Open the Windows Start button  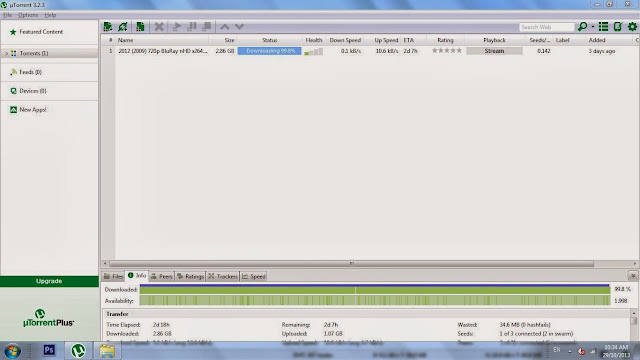12,351
